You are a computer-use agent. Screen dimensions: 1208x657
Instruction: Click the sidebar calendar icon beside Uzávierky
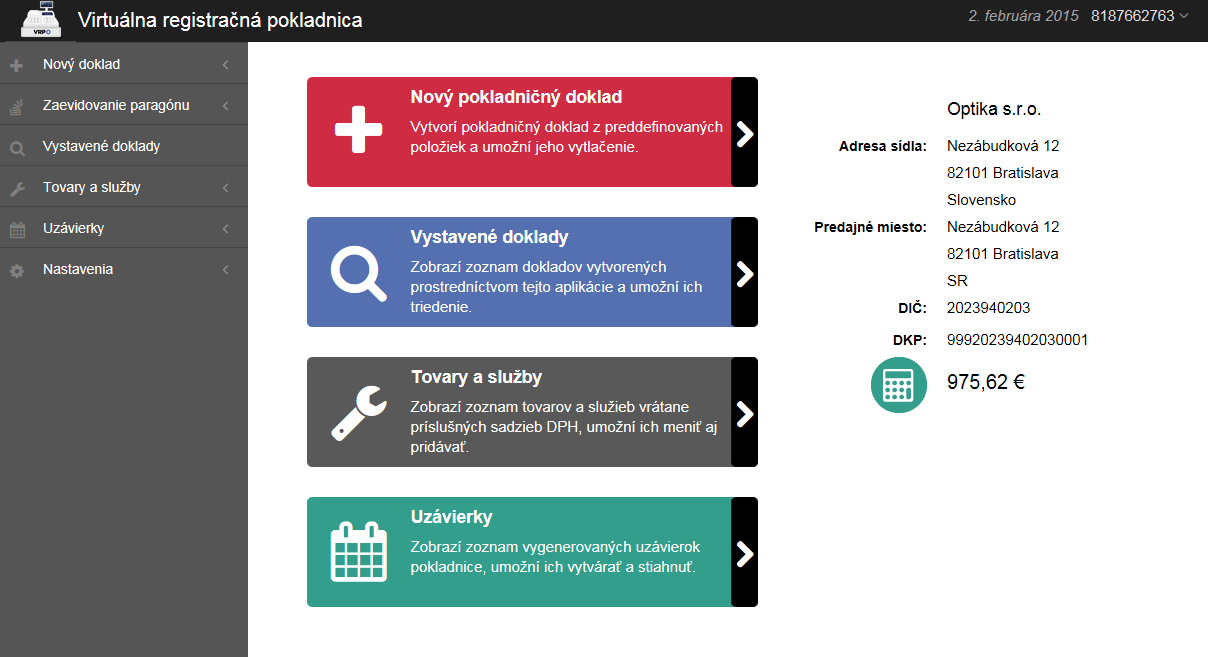pyautogui.click(x=17, y=230)
